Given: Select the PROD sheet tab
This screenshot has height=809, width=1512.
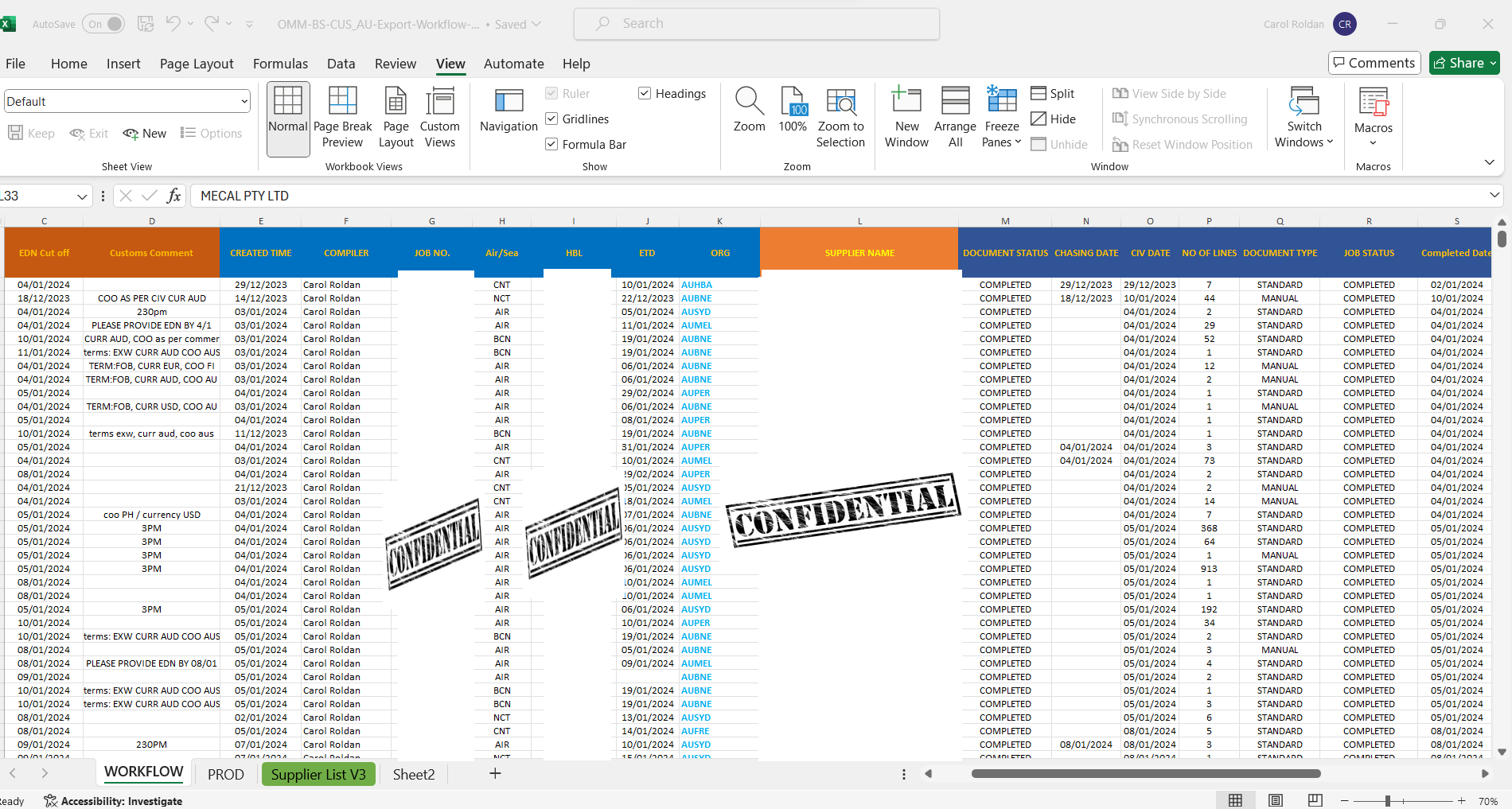Looking at the screenshot, I should pos(226,774).
